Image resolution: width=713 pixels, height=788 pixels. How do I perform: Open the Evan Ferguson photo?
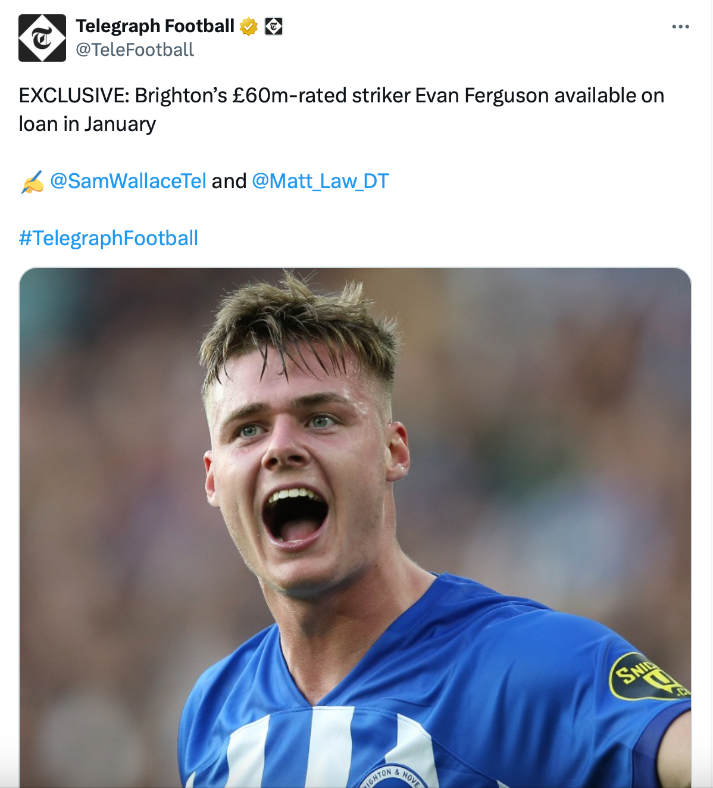355,528
